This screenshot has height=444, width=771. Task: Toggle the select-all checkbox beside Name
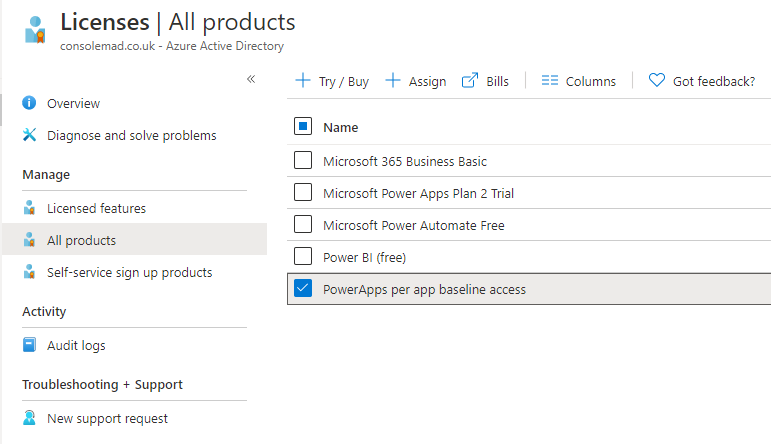pos(303,126)
